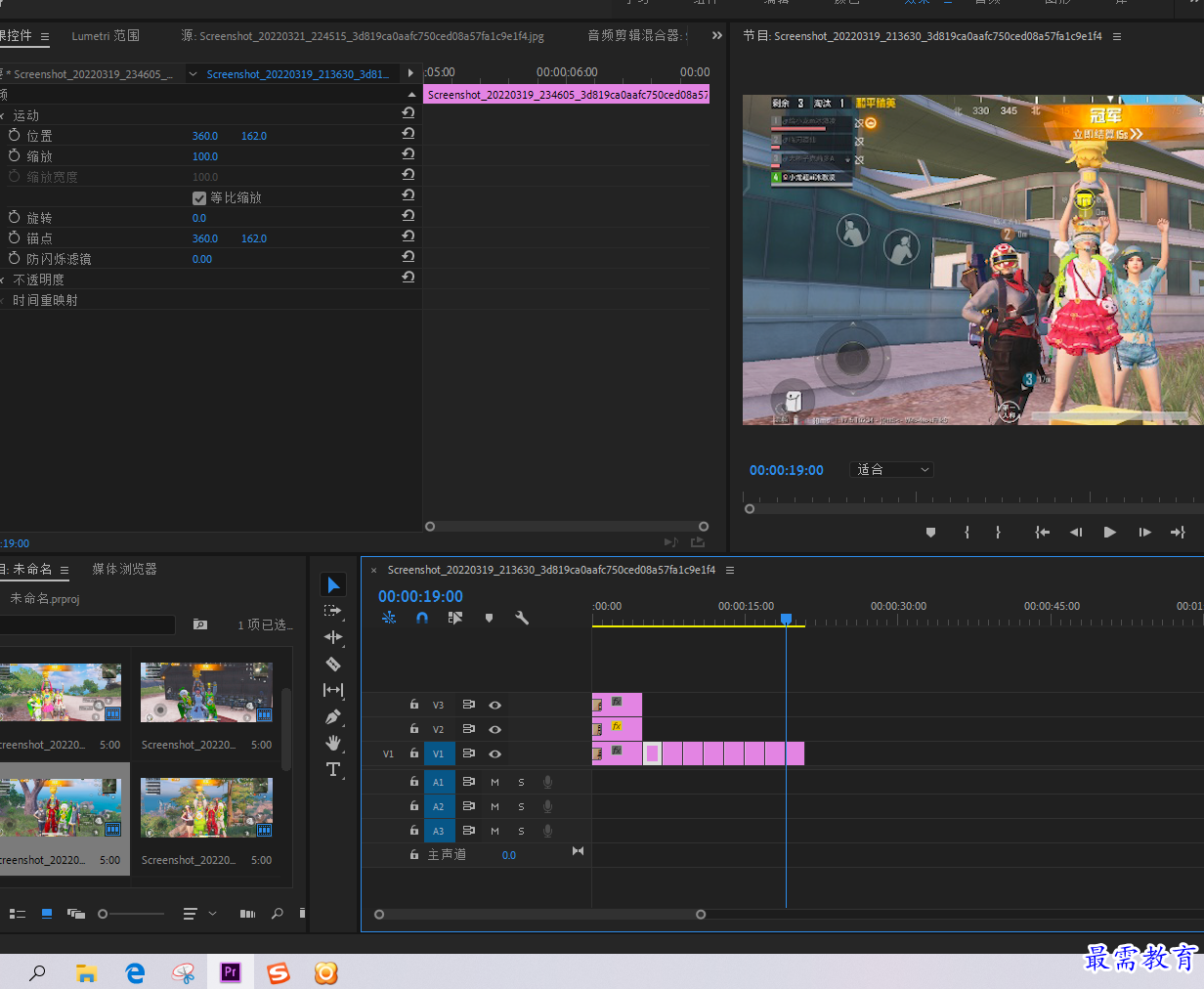The width and height of the screenshot is (1204, 989).
Task: Reset Opacity effect
Action: coord(408,278)
